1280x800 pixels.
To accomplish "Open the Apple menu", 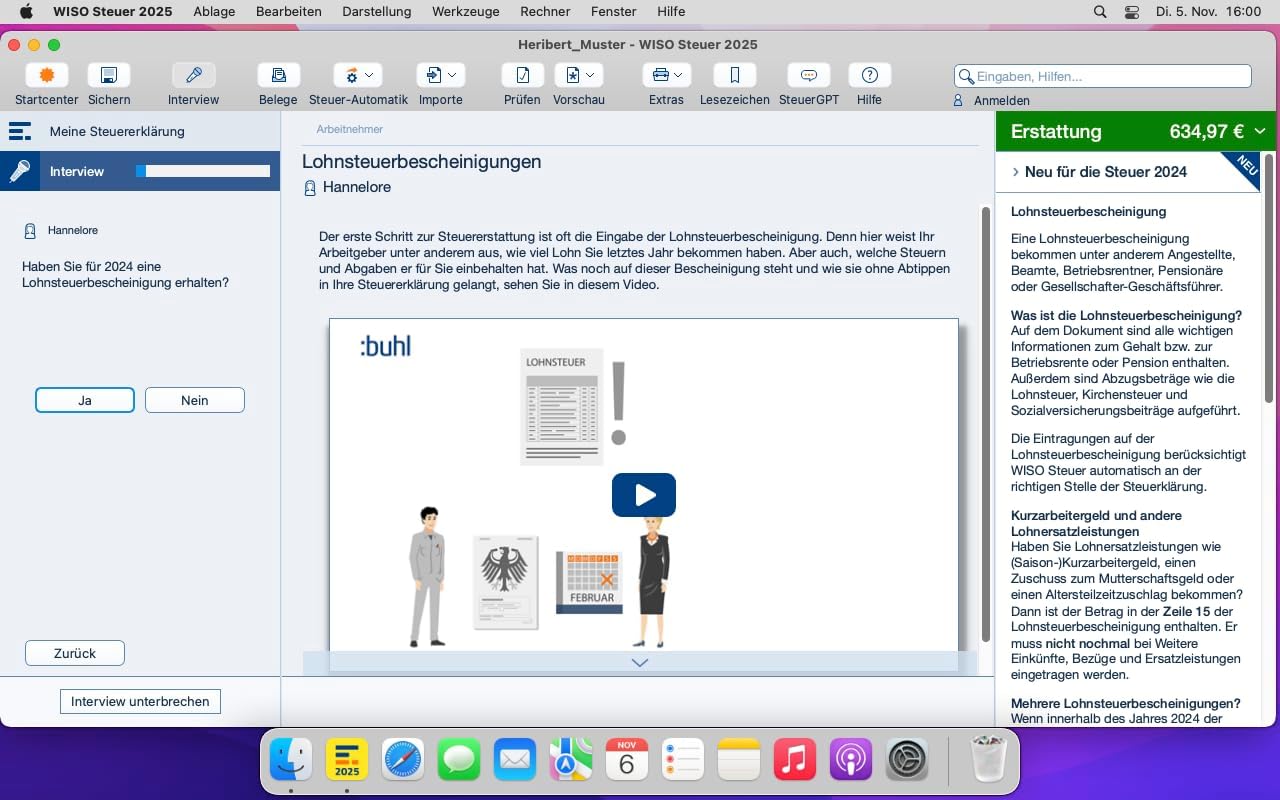I will 26,12.
